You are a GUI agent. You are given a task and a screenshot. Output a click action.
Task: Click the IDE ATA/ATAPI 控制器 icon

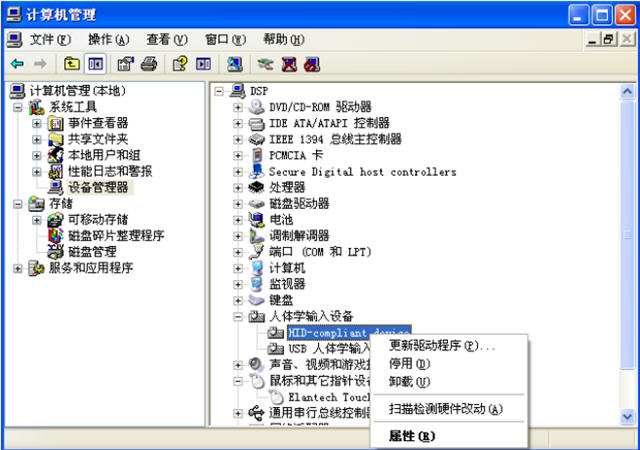point(257,123)
